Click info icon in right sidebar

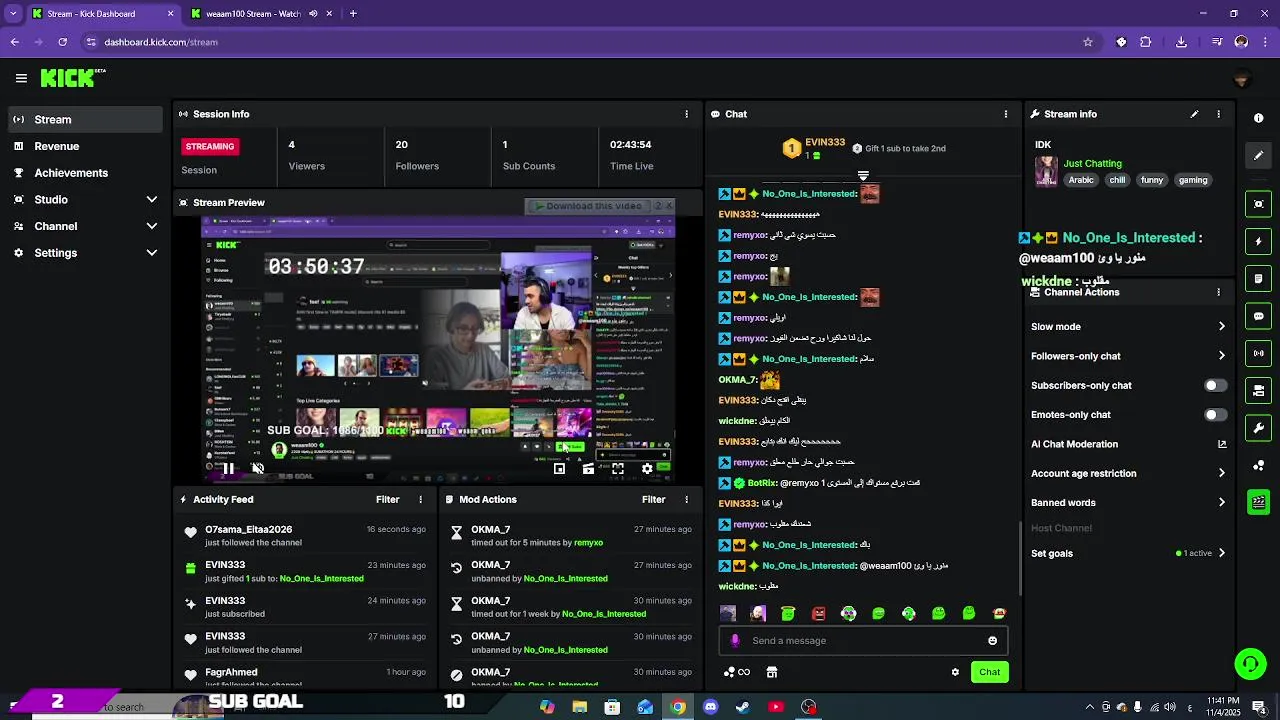[1258, 118]
